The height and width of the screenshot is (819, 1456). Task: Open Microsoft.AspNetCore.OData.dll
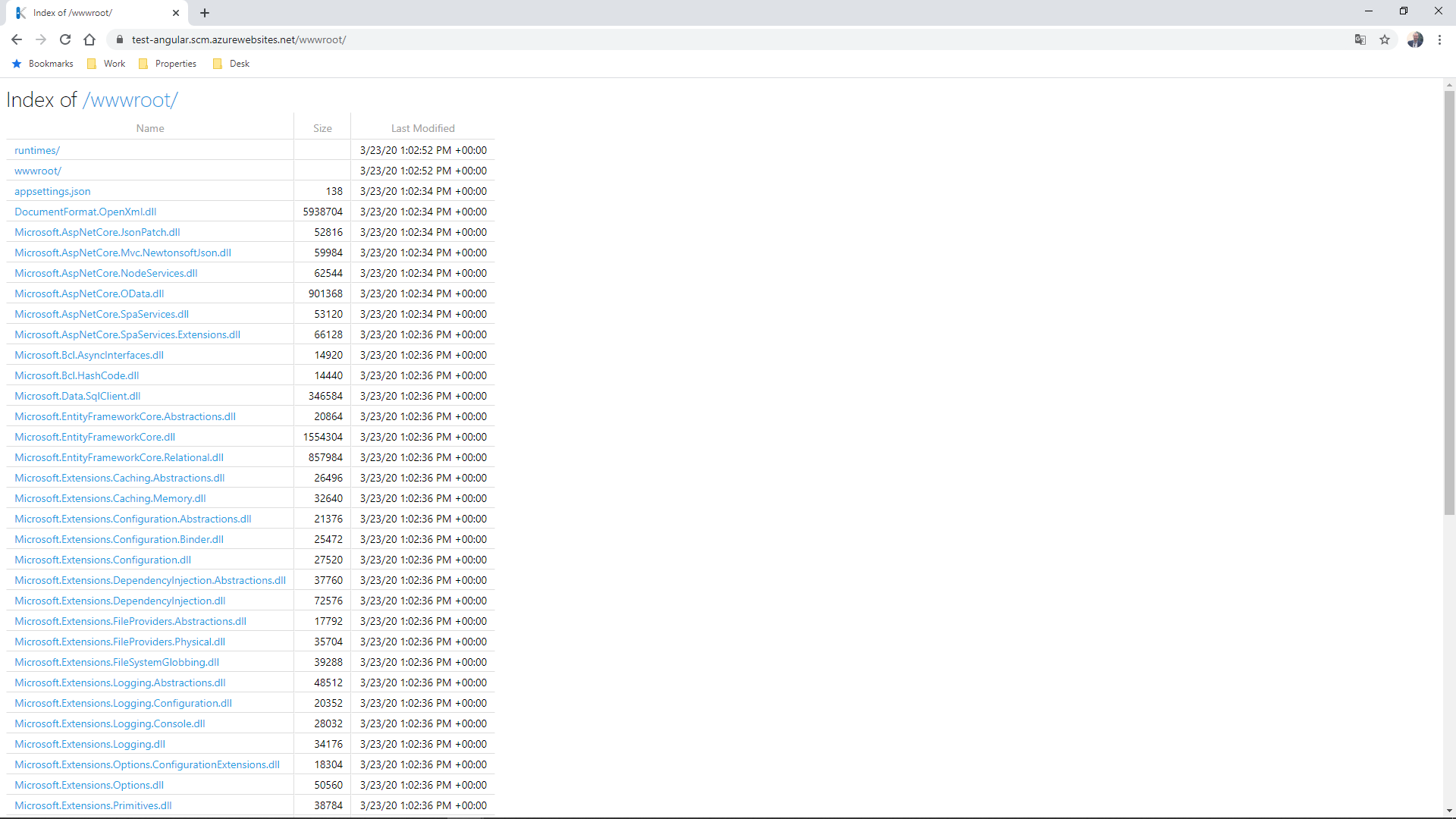point(89,293)
